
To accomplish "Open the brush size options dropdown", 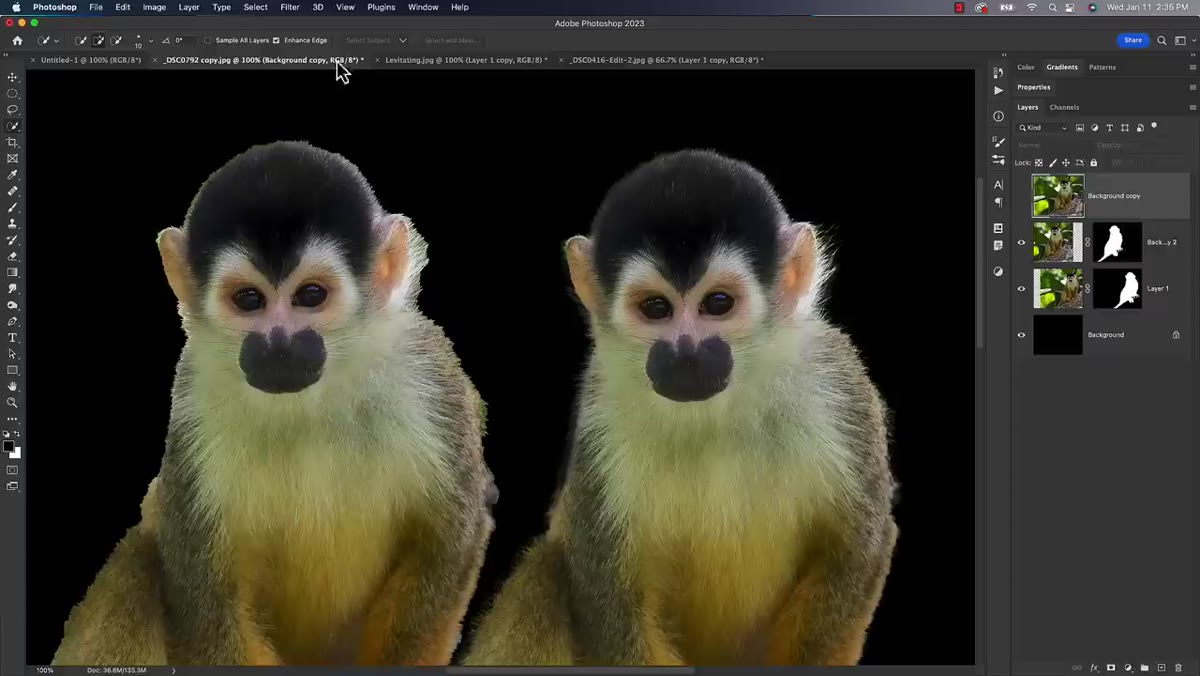I will tap(151, 41).
